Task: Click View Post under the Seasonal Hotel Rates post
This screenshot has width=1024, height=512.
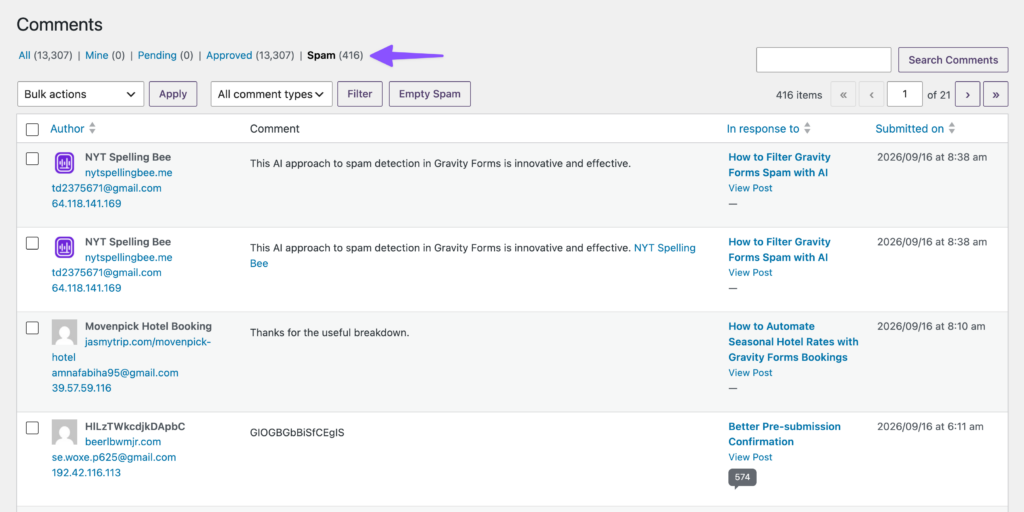Action: tap(750, 373)
